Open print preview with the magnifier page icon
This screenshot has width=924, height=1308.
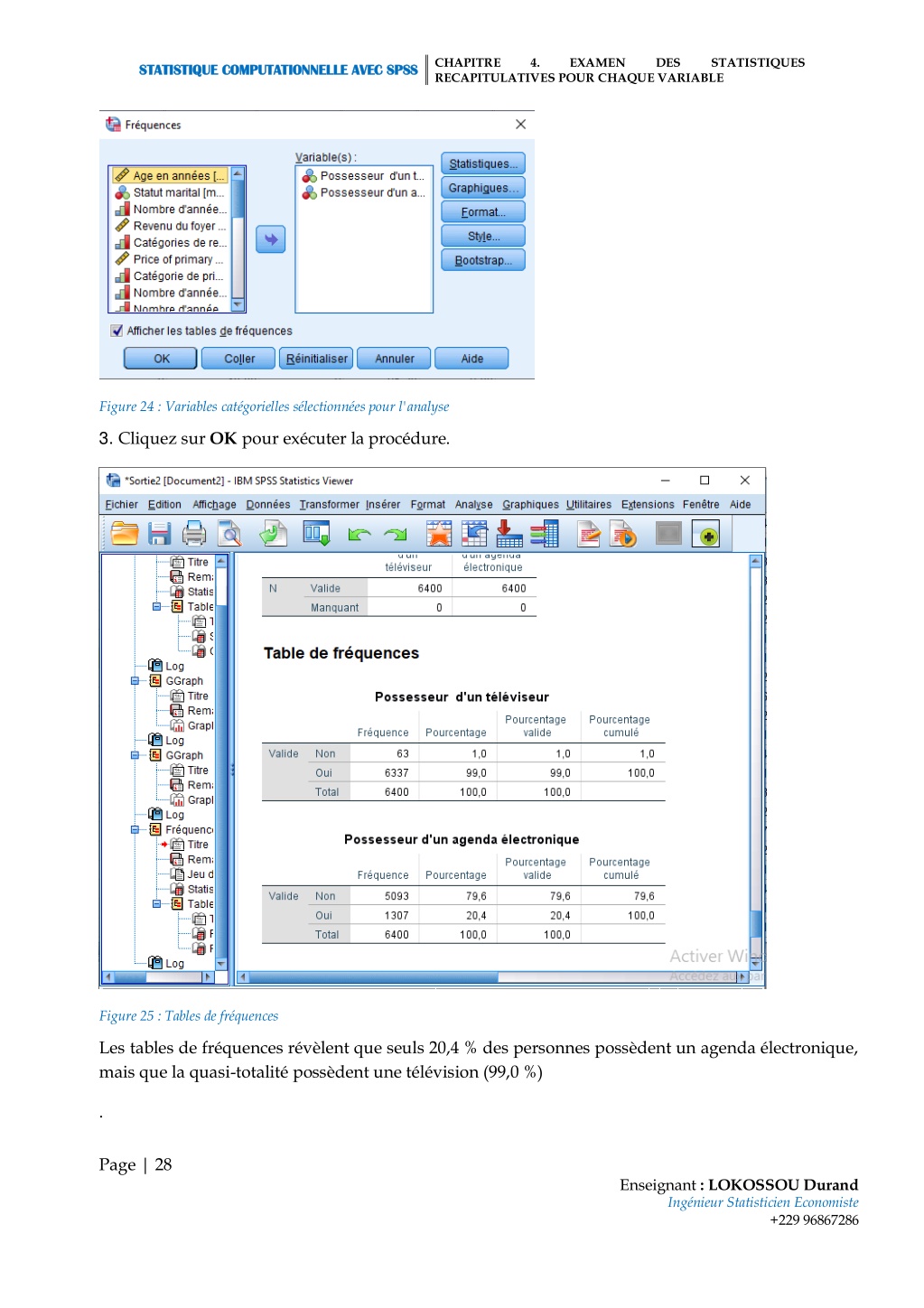[230, 534]
